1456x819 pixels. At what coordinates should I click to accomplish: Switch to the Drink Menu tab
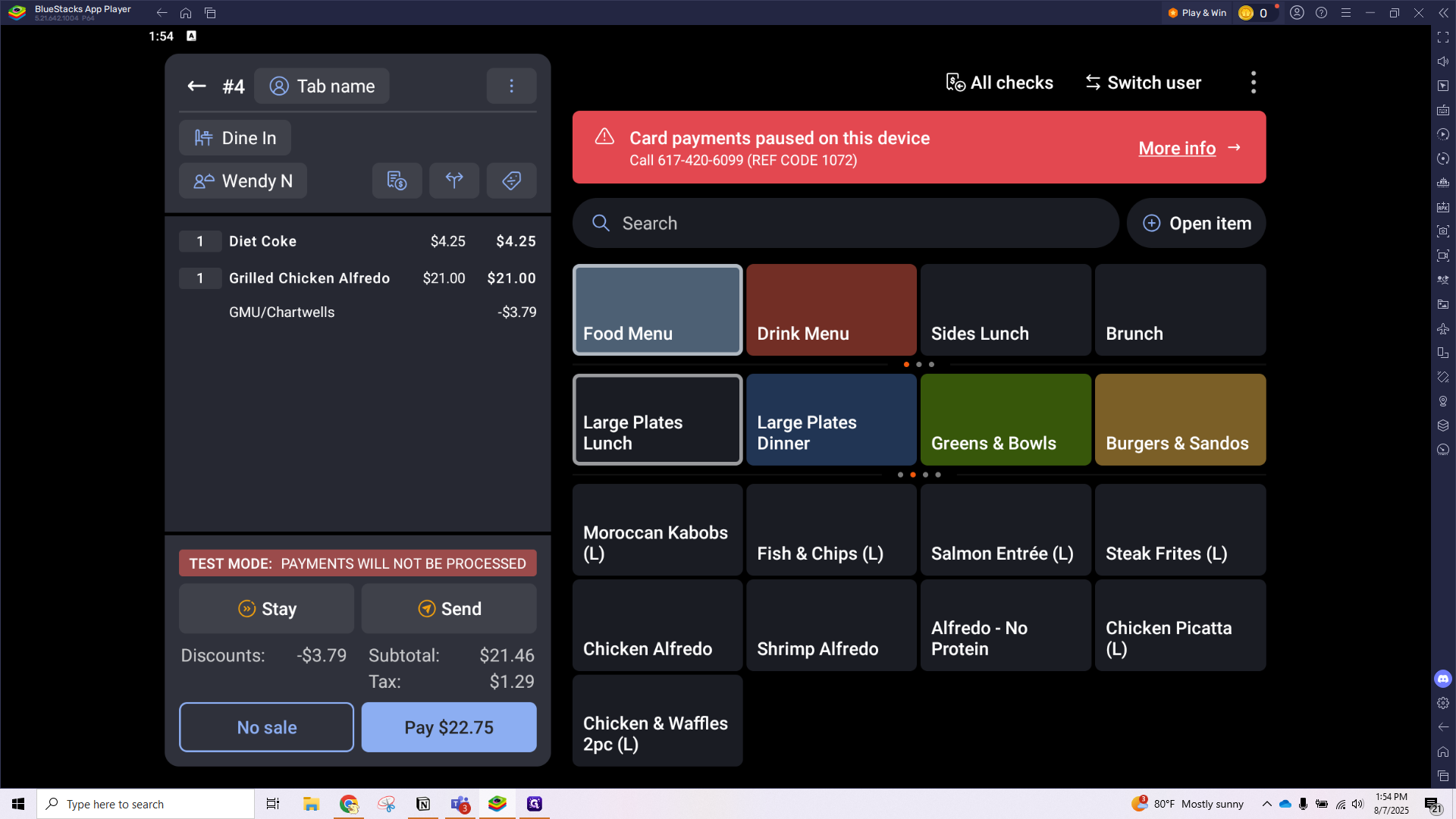click(831, 310)
